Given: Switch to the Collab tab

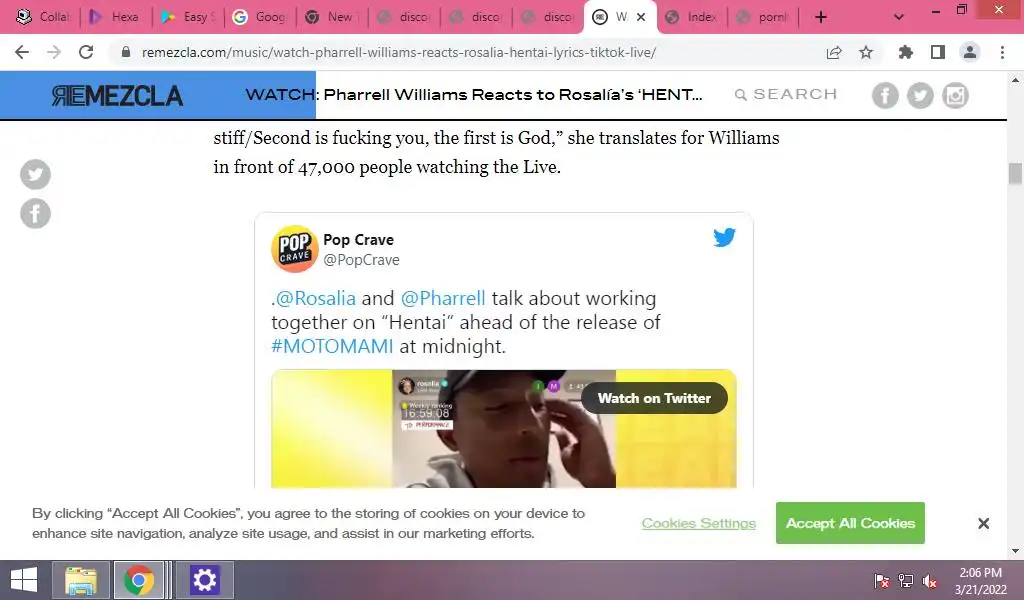Looking at the screenshot, I should coord(43,17).
